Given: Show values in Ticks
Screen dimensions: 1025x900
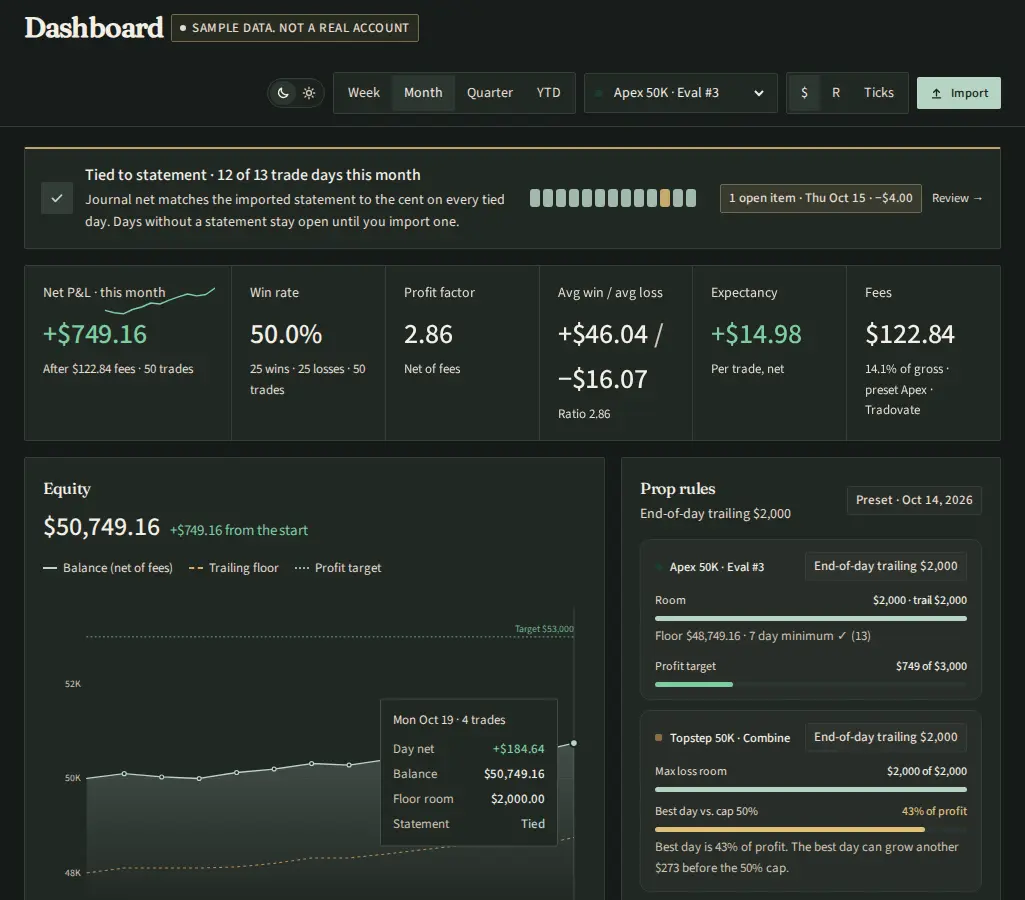Looking at the screenshot, I should 879,93.
